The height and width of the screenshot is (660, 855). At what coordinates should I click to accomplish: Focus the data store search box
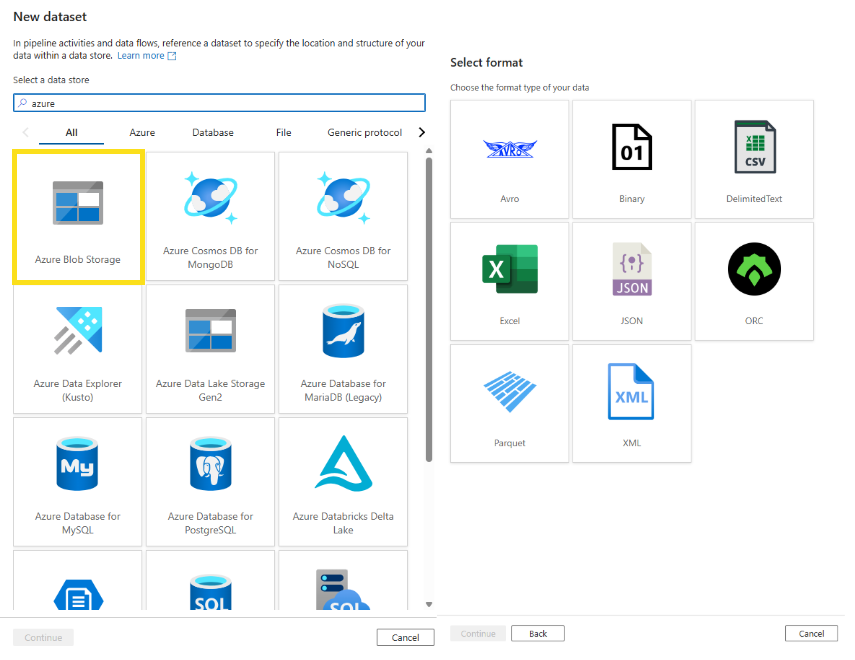point(219,103)
